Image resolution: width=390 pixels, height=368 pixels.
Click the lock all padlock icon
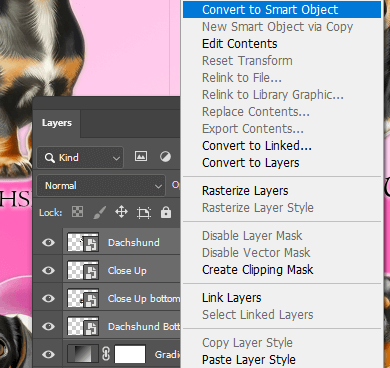tap(166, 212)
